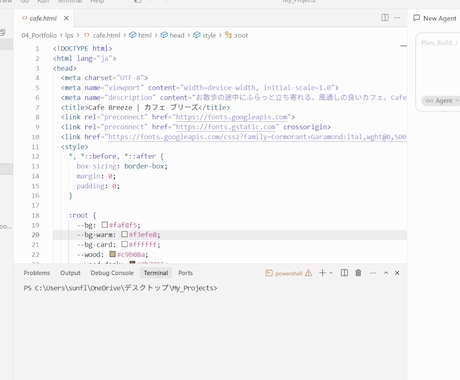The image size is (460, 380).
Task: Switch to the Debug Console tab
Action: click(112, 273)
